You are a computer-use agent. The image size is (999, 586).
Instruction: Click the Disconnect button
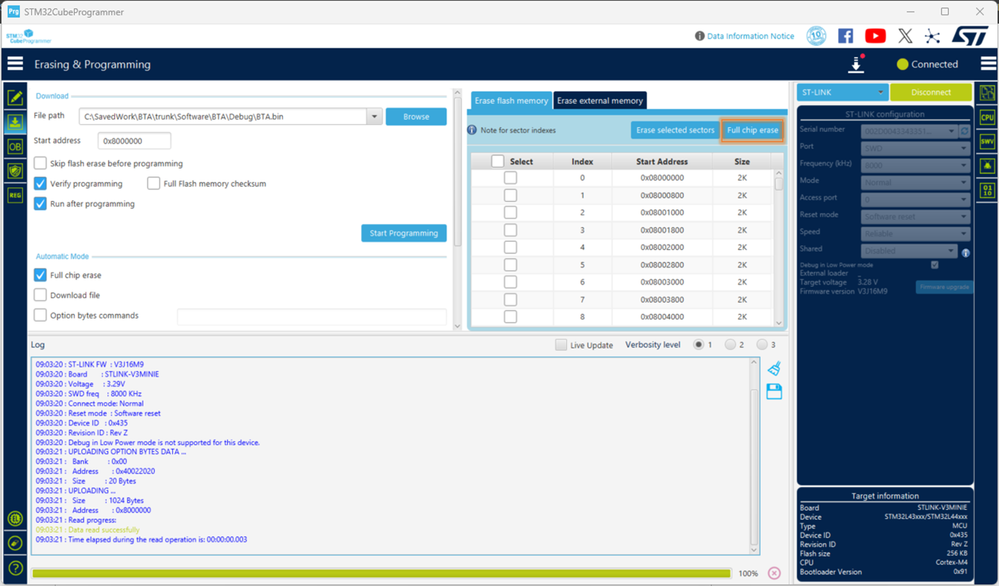tap(931, 92)
